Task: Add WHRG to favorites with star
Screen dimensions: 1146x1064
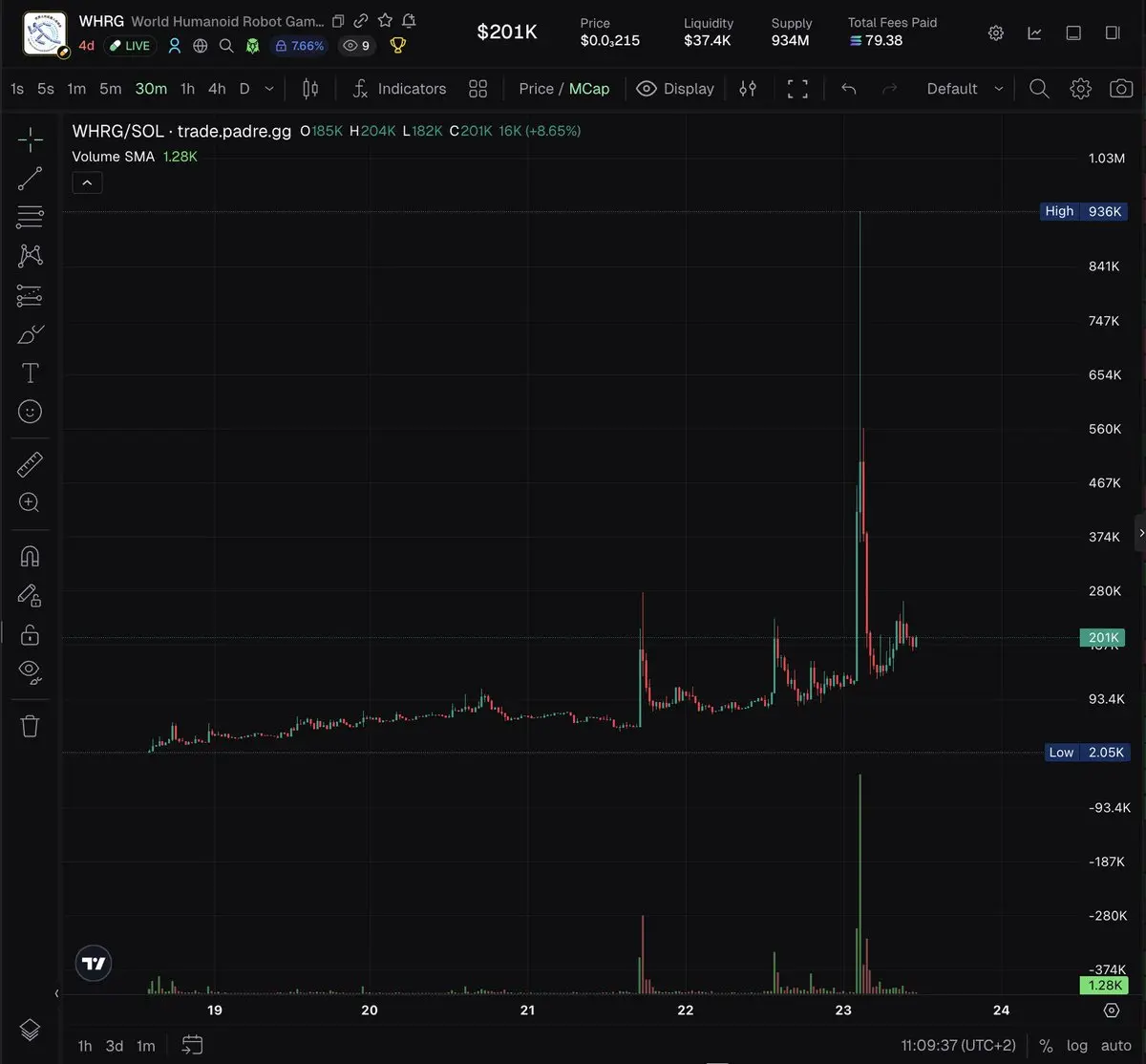Action: pos(385,20)
